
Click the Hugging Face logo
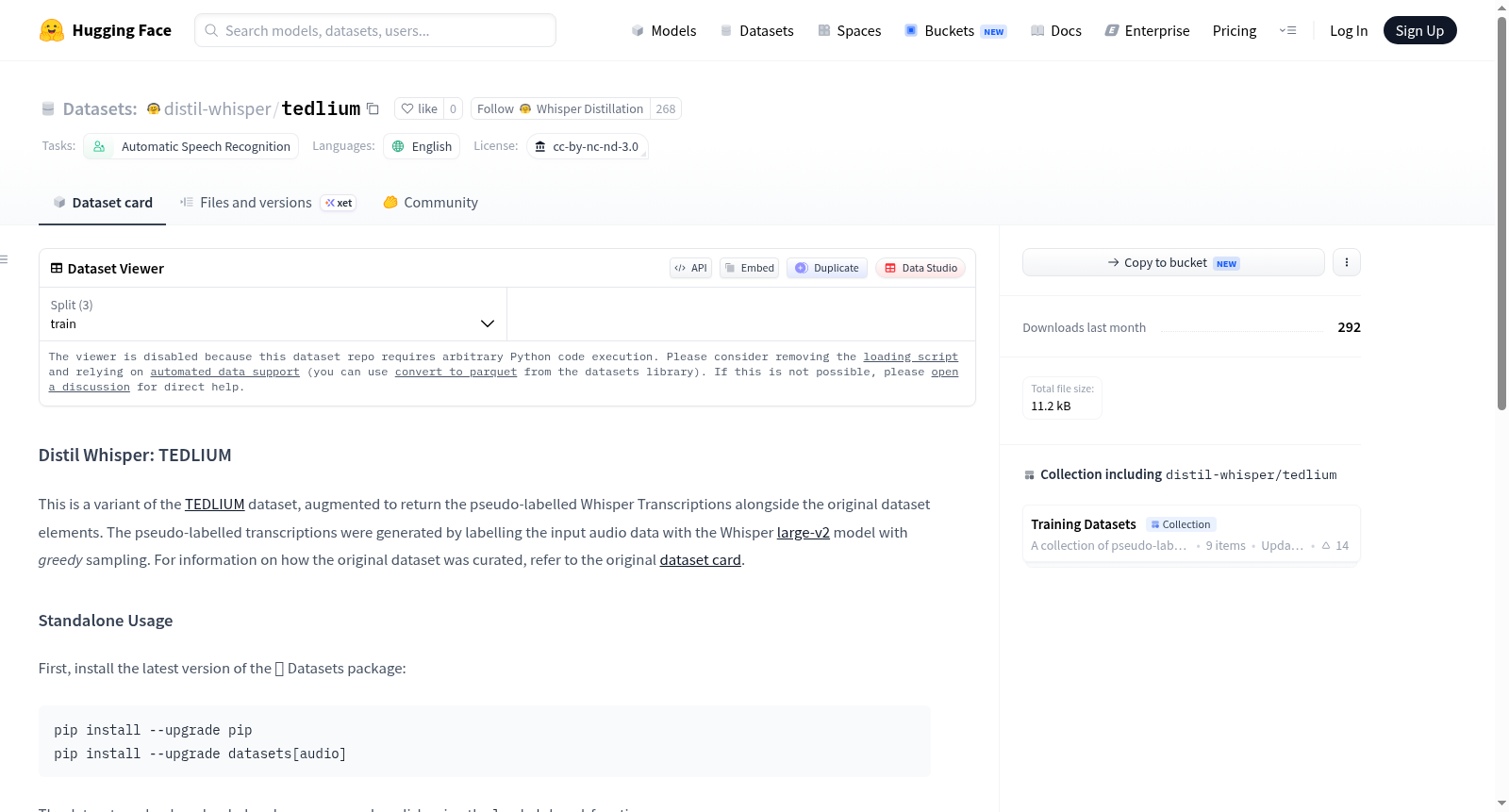coord(105,30)
